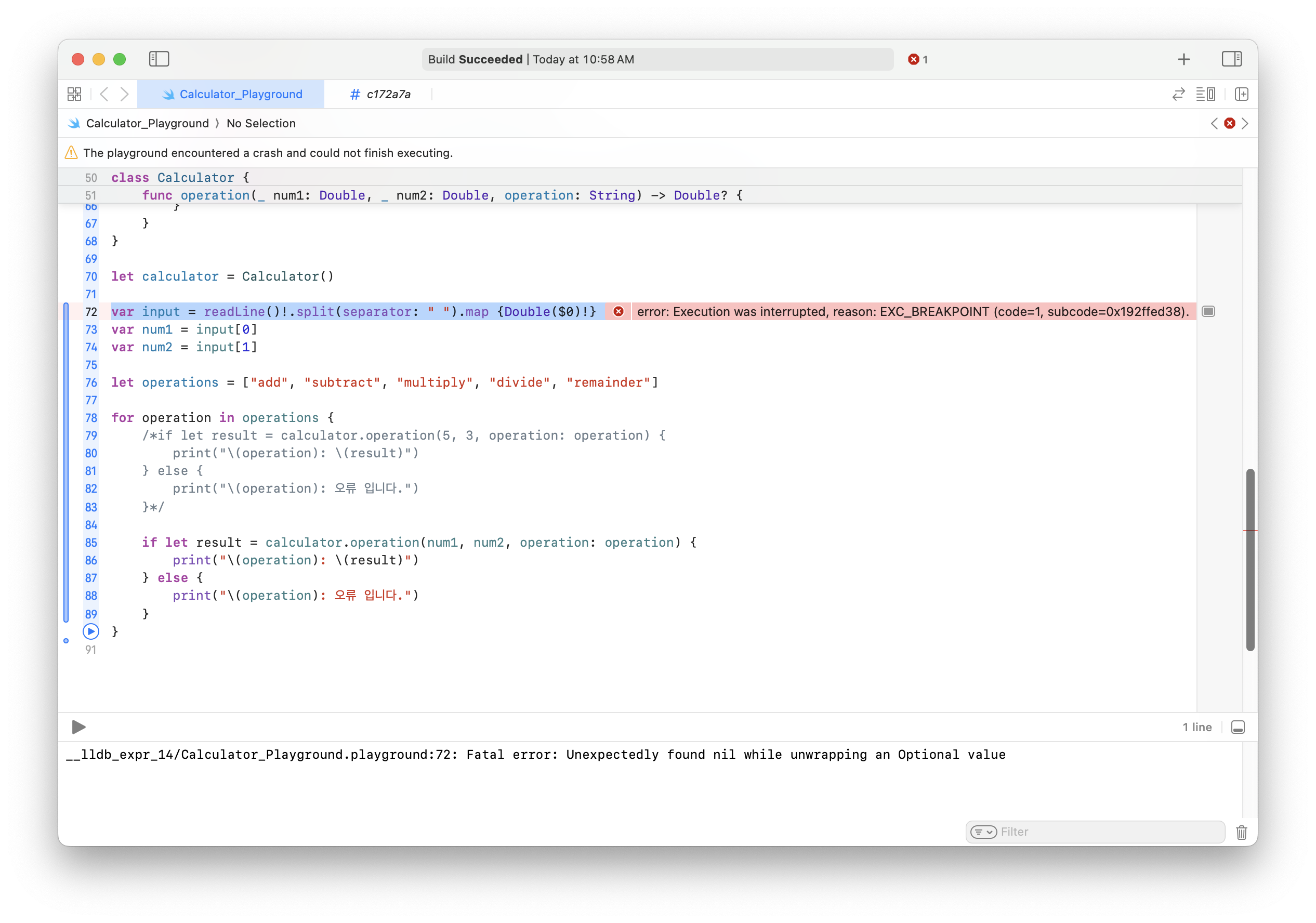Run playground up to line 90

pos(91,631)
